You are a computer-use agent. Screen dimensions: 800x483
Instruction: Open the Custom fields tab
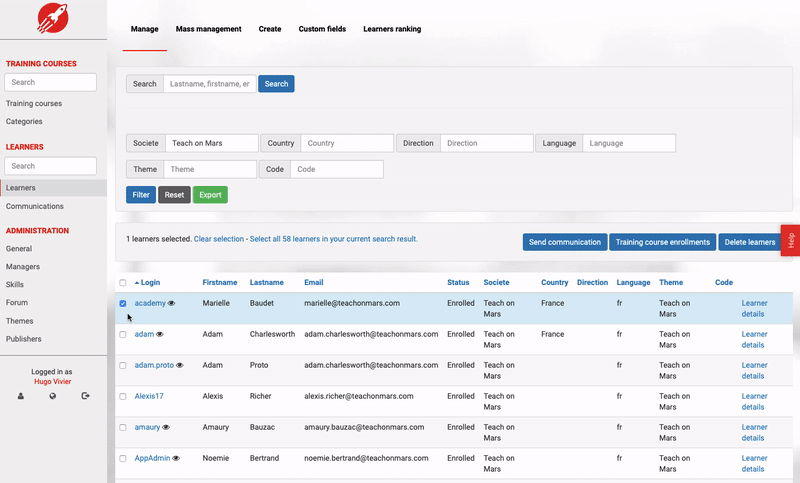click(x=322, y=29)
